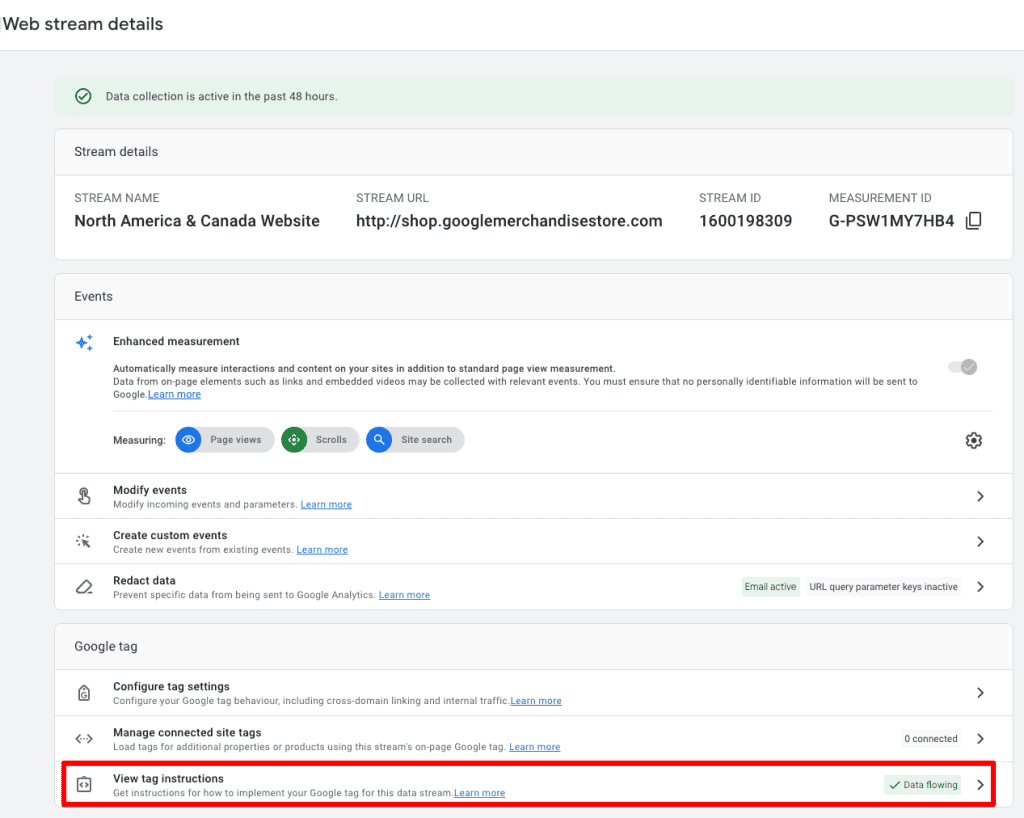
Task: Click the Configure tag settings icon
Action: [85, 693]
